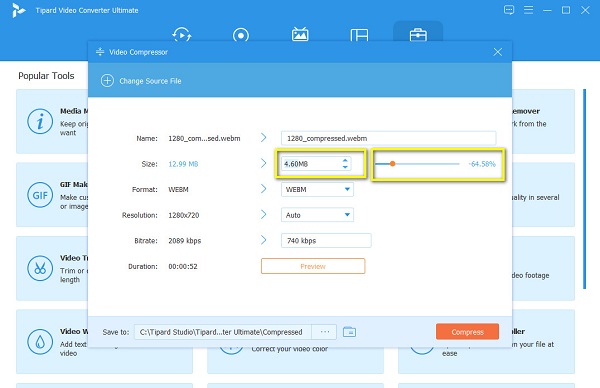600x388 pixels.
Task: Open the MV maker tab icon
Action: point(300,34)
